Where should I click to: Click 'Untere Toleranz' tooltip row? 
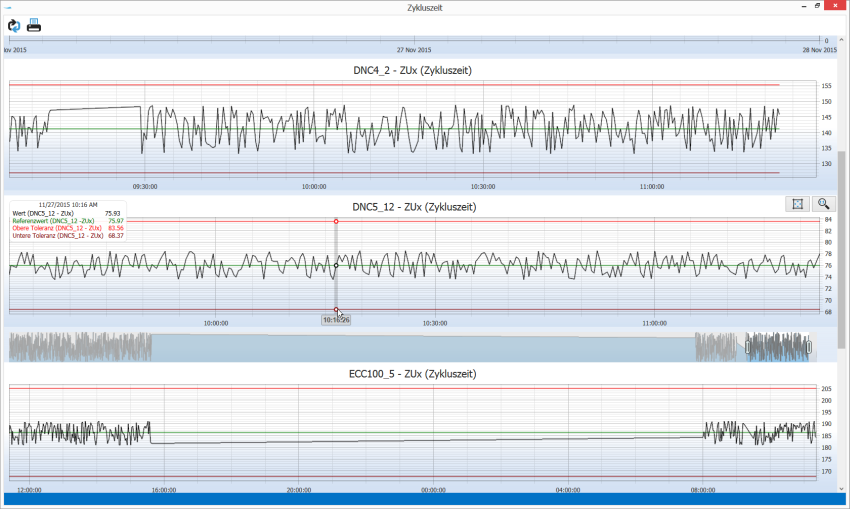(68, 236)
